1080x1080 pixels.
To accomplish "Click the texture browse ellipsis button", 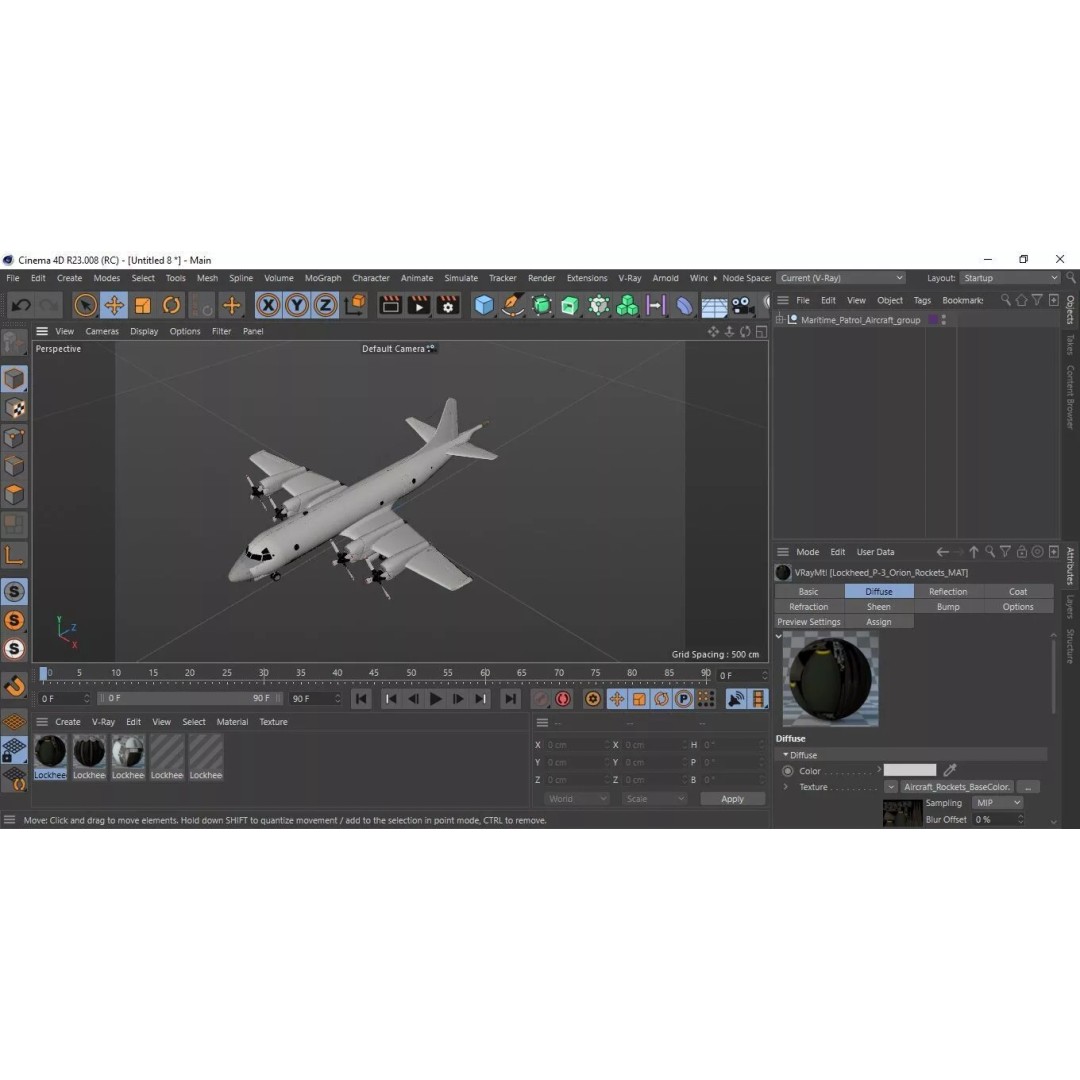I will point(1028,787).
